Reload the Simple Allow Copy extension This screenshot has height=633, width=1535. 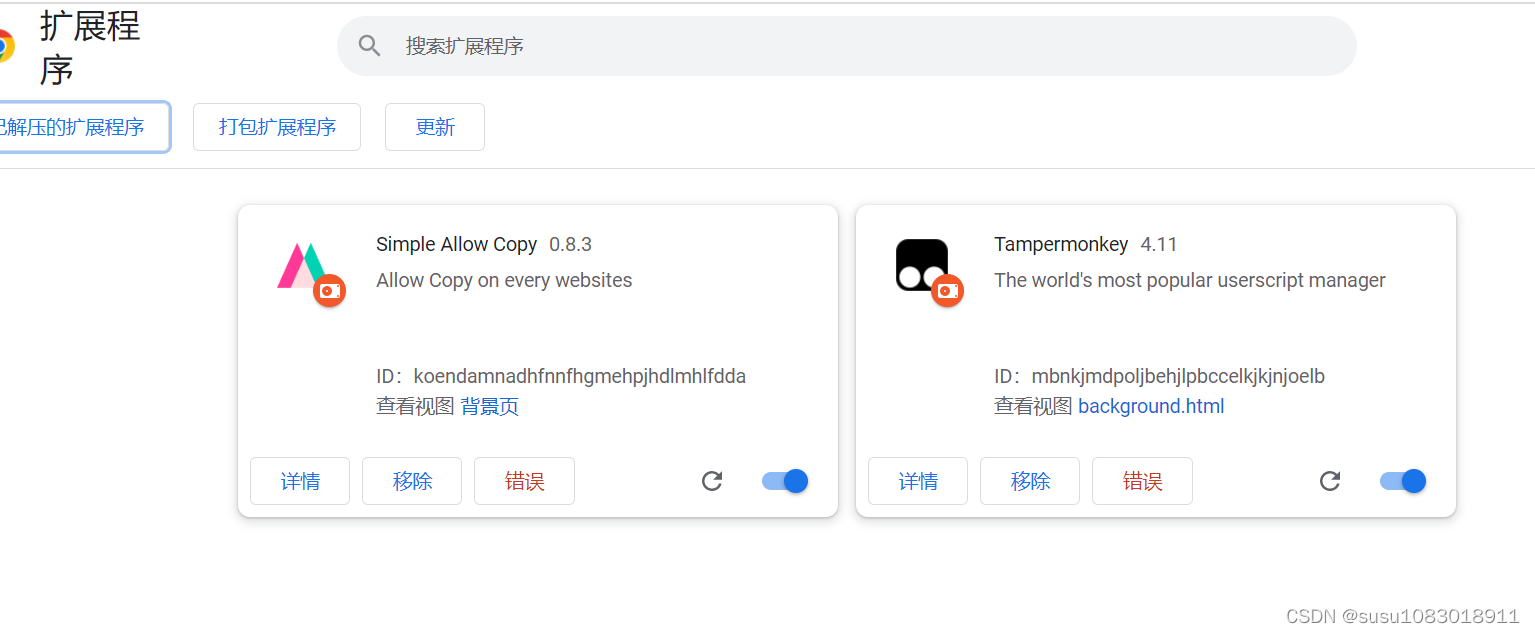pos(712,481)
